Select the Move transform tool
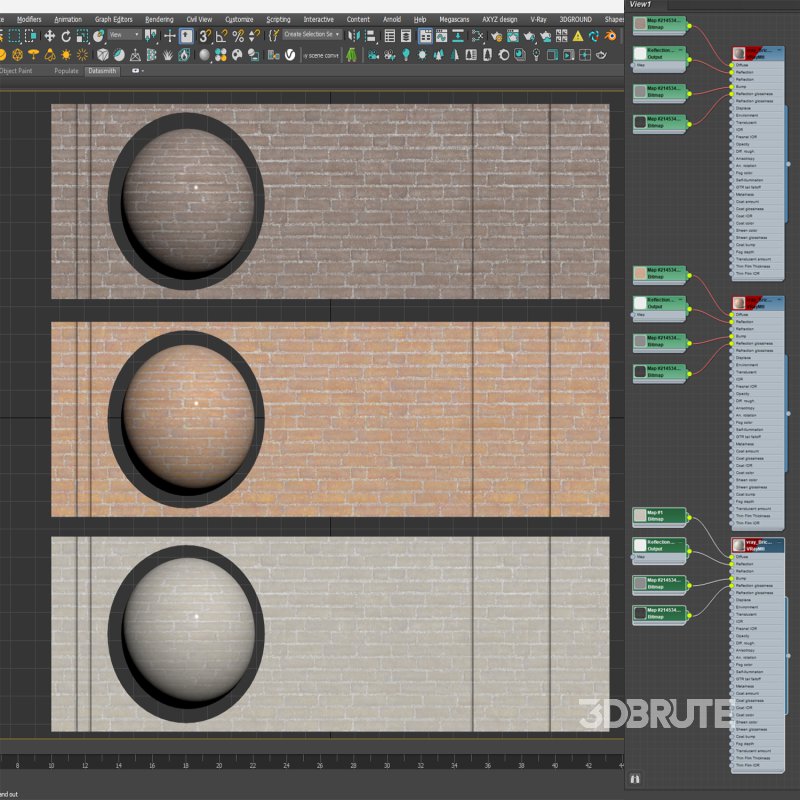The width and height of the screenshot is (800, 800). [49, 36]
